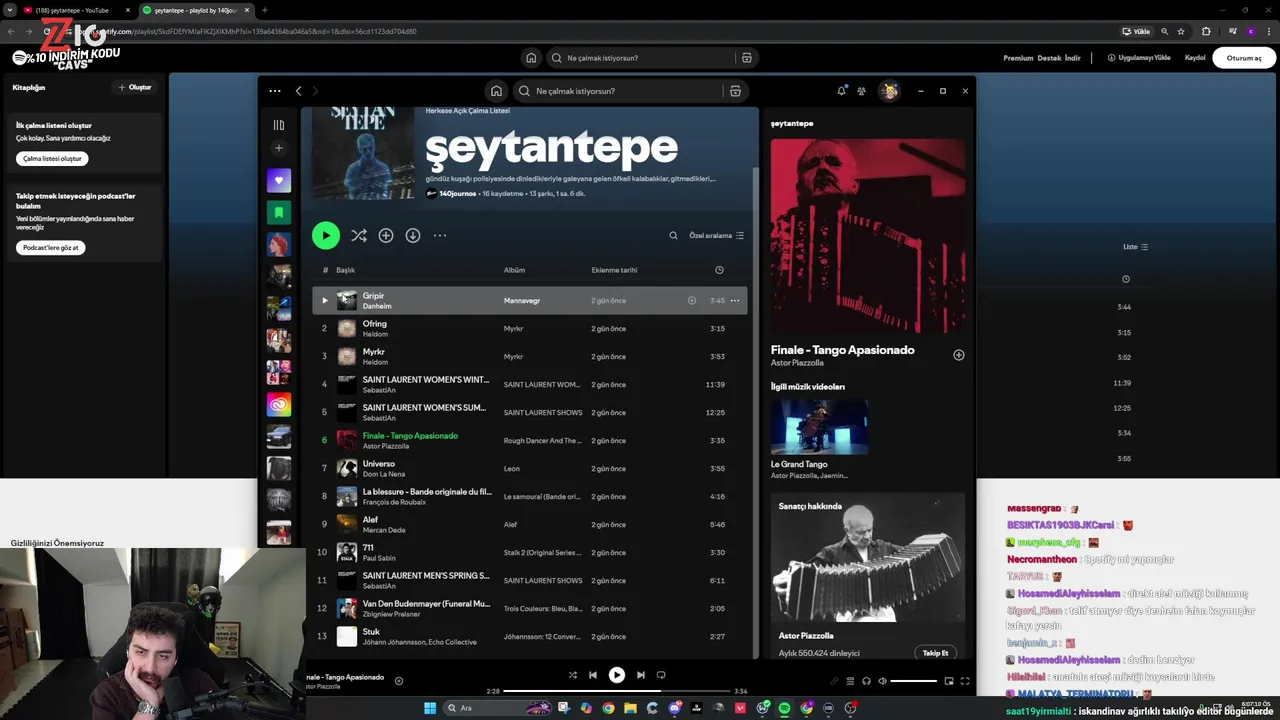Open the 140journos playlist owner link
The width and height of the screenshot is (1280, 720).
[x=459, y=193]
